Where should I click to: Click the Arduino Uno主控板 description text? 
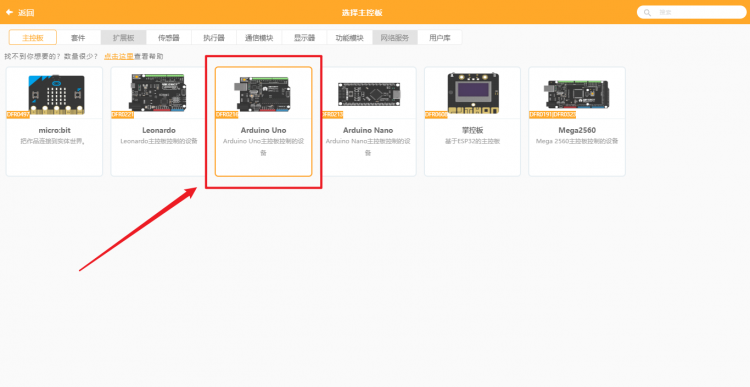[x=264, y=147]
